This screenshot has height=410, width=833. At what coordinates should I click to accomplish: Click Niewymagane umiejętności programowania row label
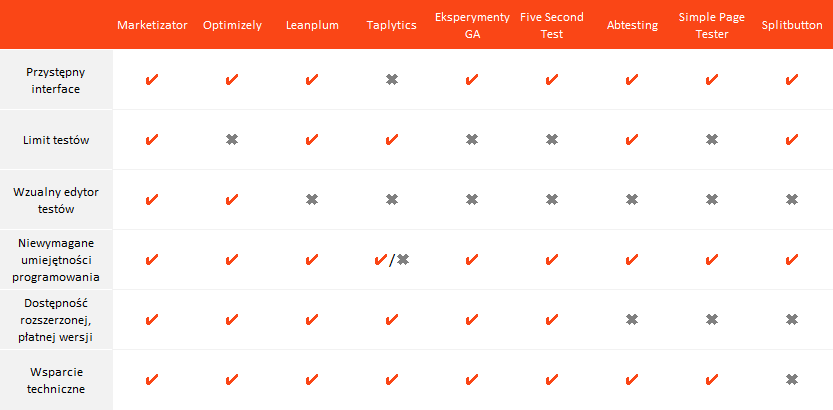coord(56,260)
